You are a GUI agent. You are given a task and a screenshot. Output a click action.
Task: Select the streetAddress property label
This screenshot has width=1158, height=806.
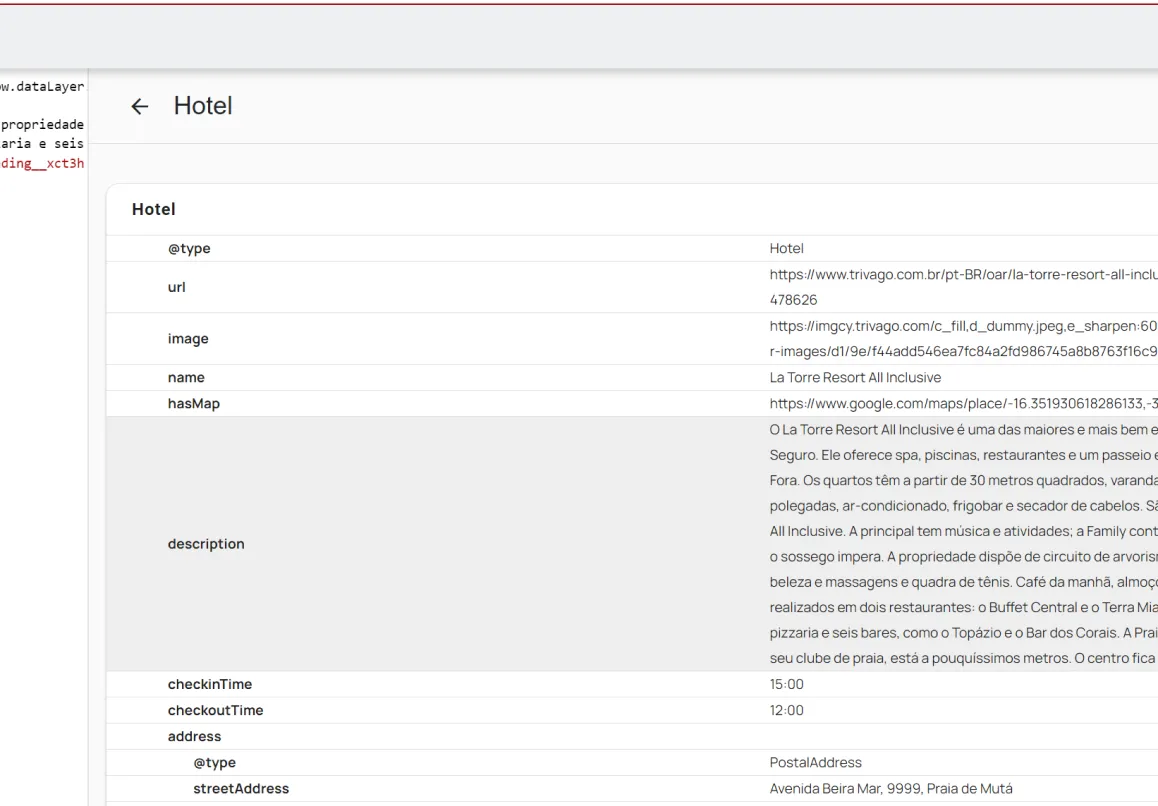[241, 788]
